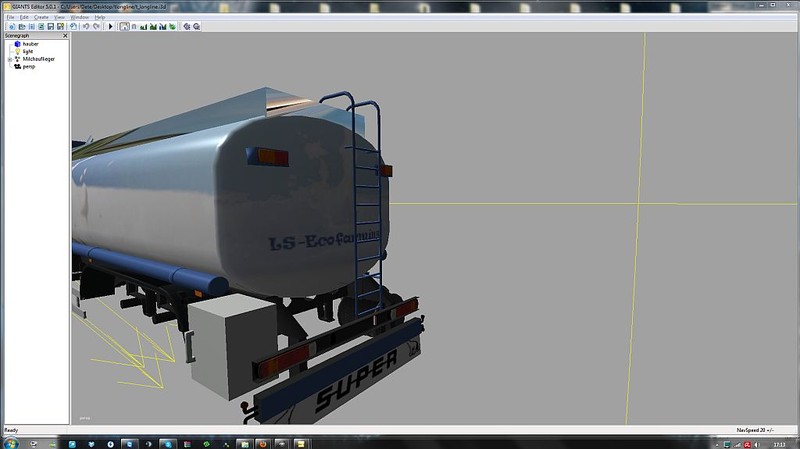Click the Redo arrow icon
This screenshot has width=800, height=449.
tap(96, 27)
